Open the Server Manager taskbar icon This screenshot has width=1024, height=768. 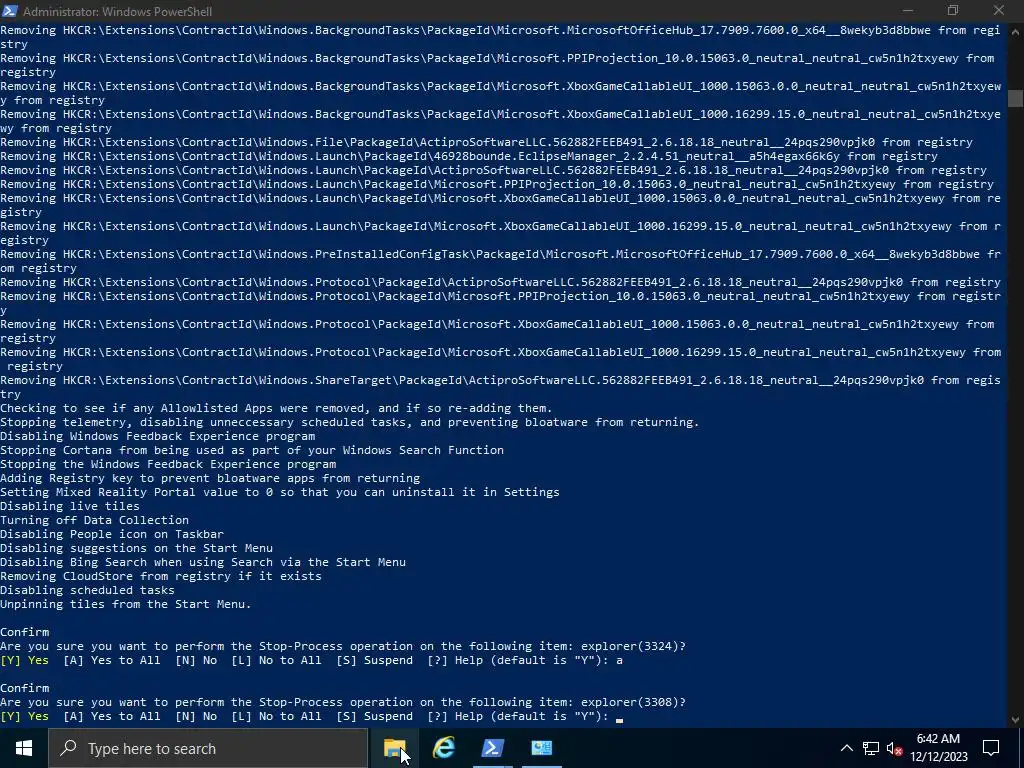point(541,748)
